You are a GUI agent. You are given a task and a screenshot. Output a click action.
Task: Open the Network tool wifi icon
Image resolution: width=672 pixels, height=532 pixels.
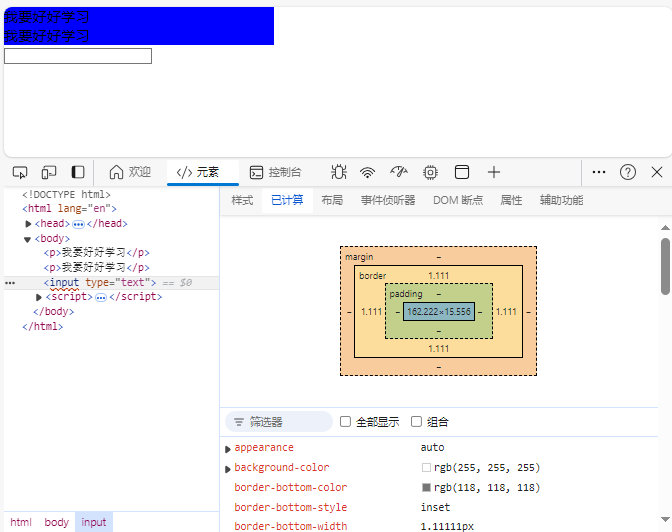(368, 172)
